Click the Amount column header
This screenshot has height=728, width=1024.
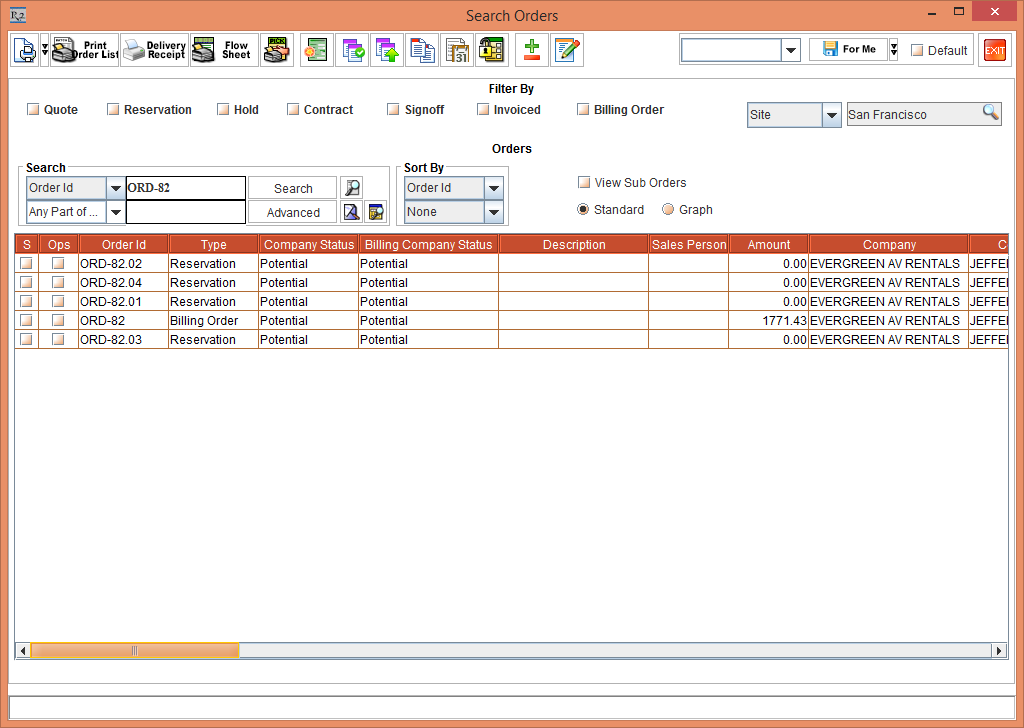pyautogui.click(x=768, y=245)
